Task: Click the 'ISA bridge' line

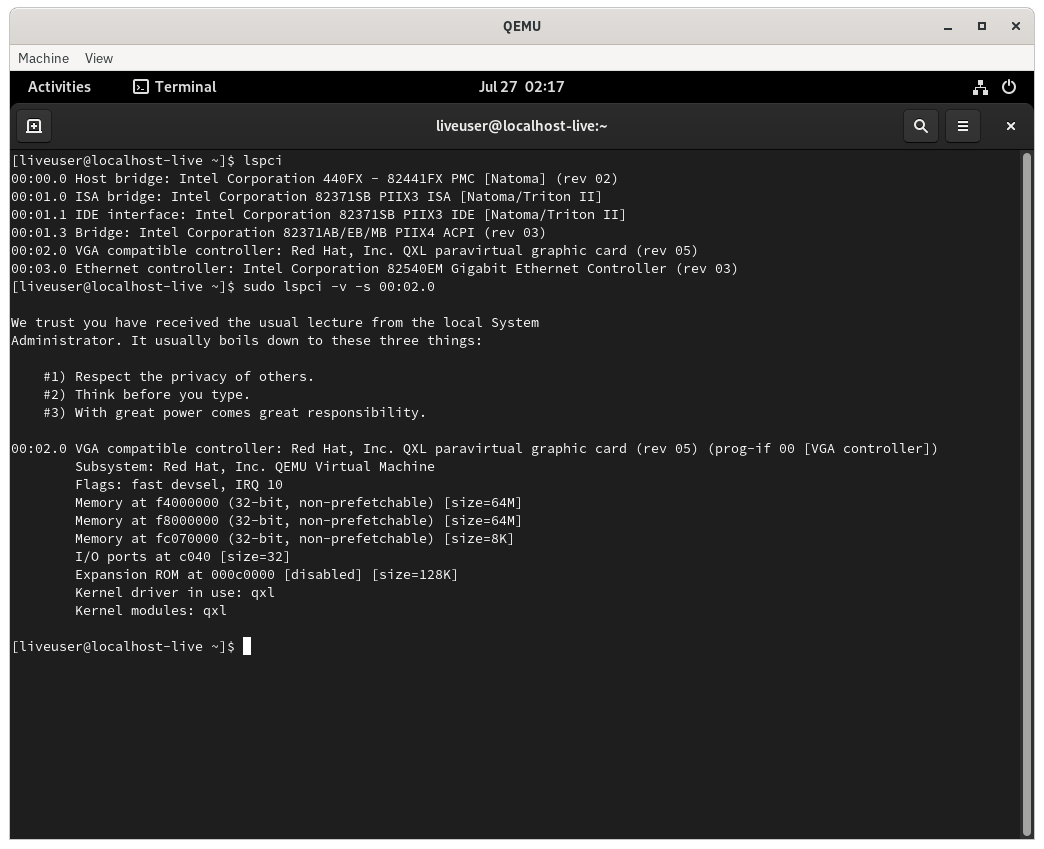Action: [x=306, y=196]
